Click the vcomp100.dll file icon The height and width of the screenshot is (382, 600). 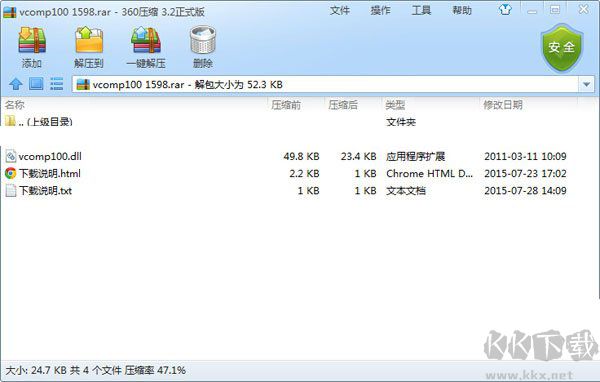pos(11,156)
